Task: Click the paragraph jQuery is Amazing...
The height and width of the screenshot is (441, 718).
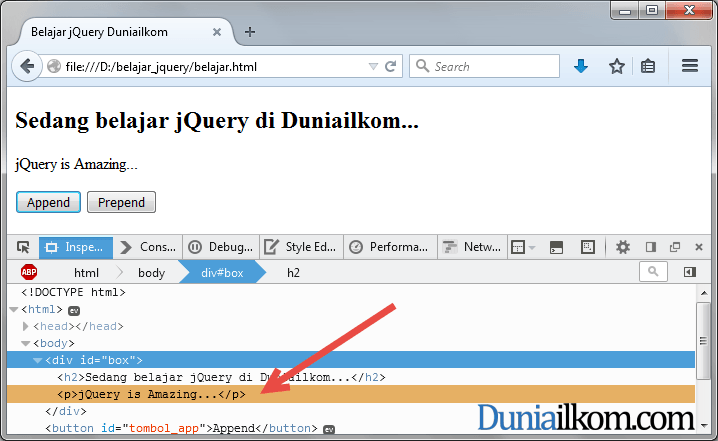Action: [x=76, y=164]
